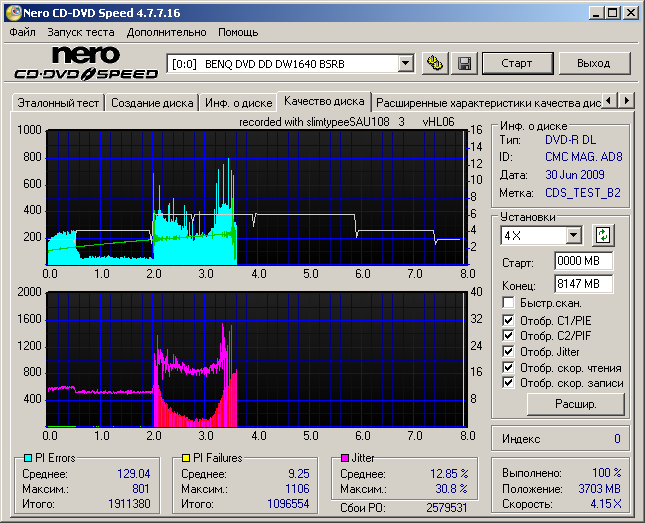Click Сбои PO value 2579531
Viewport: 645px width, 523px height.
tap(447, 508)
